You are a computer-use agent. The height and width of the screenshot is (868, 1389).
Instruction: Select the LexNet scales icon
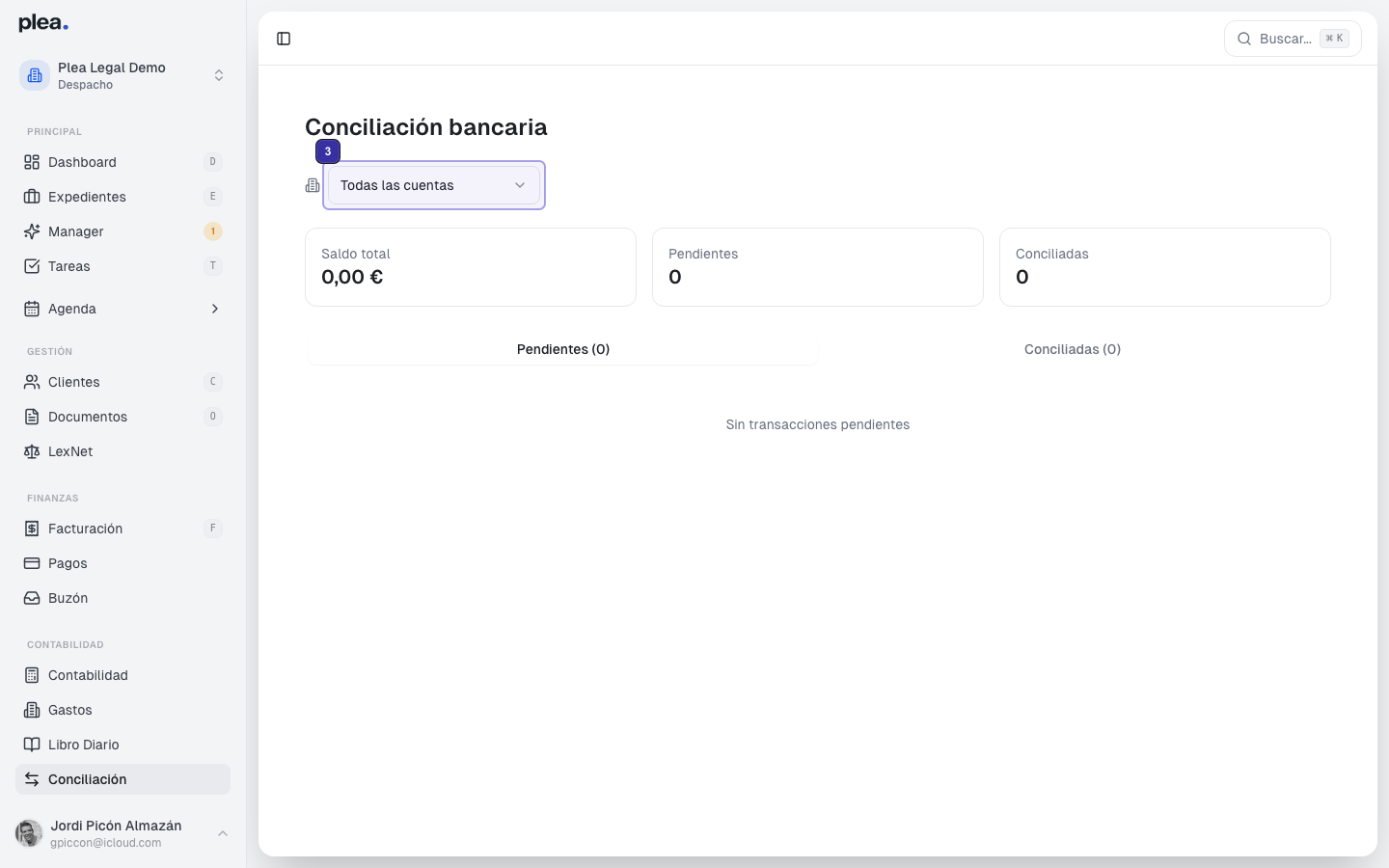click(x=30, y=451)
